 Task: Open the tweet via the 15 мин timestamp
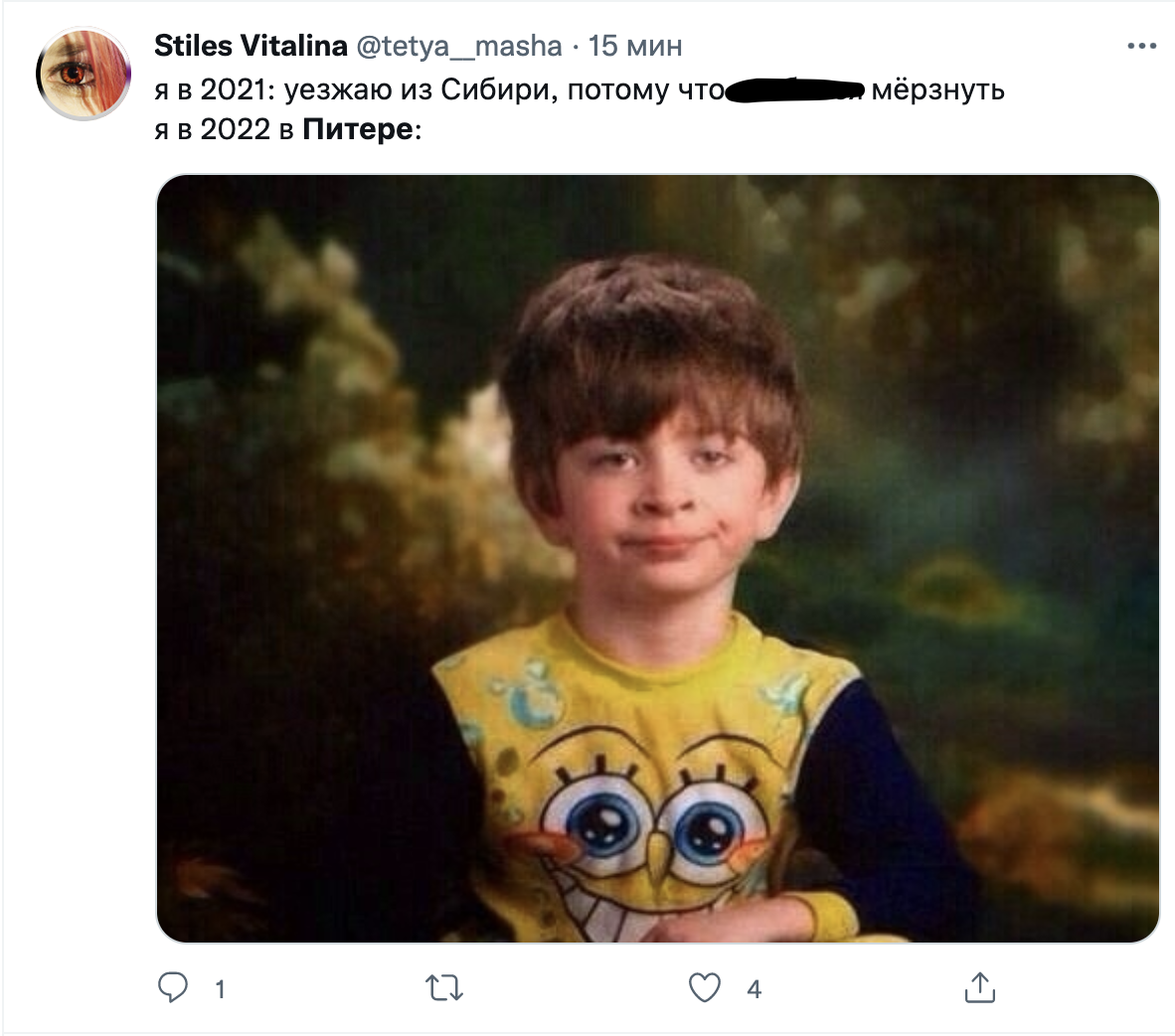coord(635,46)
